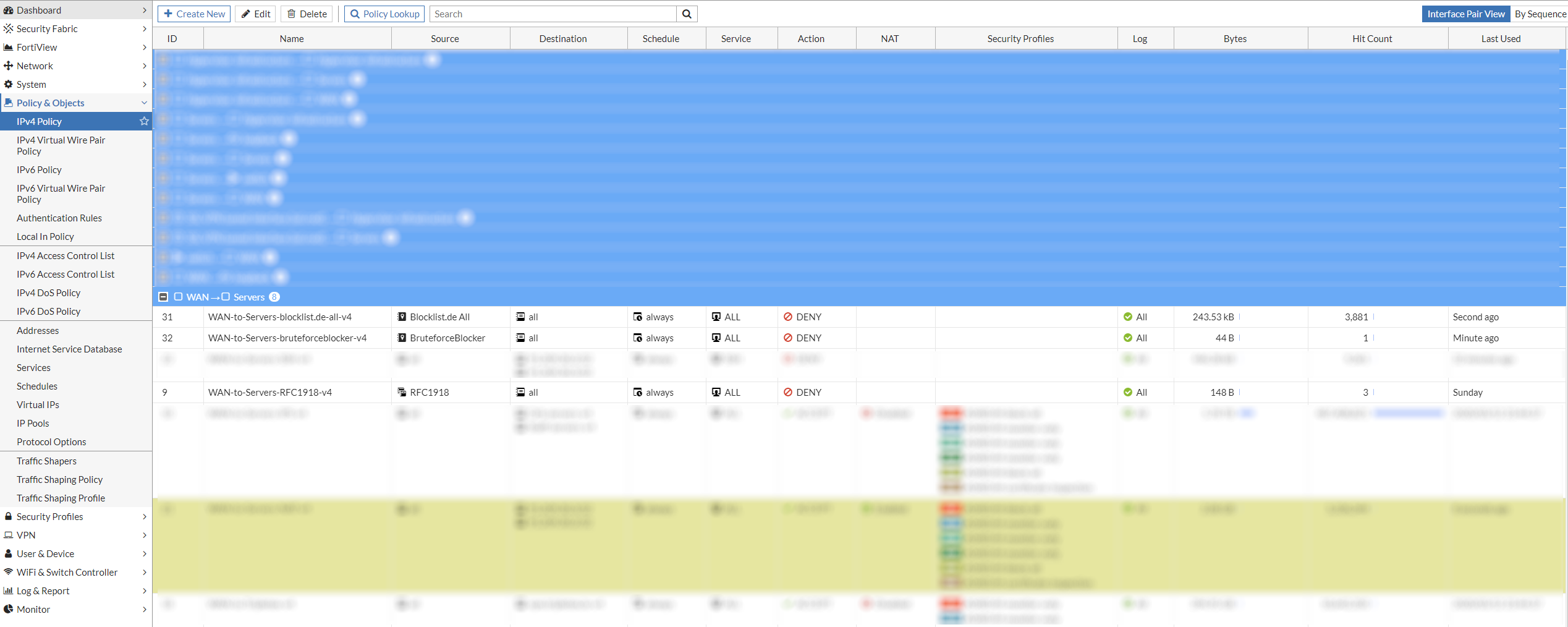Click the BruteforceBlocker source icon

tap(402, 338)
